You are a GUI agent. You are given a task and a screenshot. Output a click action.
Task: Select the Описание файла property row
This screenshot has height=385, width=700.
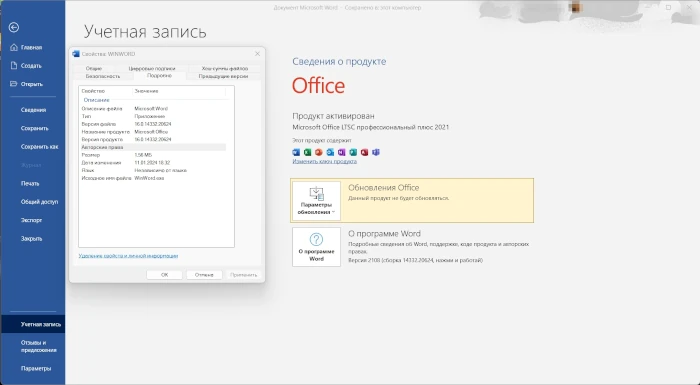tap(153, 109)
